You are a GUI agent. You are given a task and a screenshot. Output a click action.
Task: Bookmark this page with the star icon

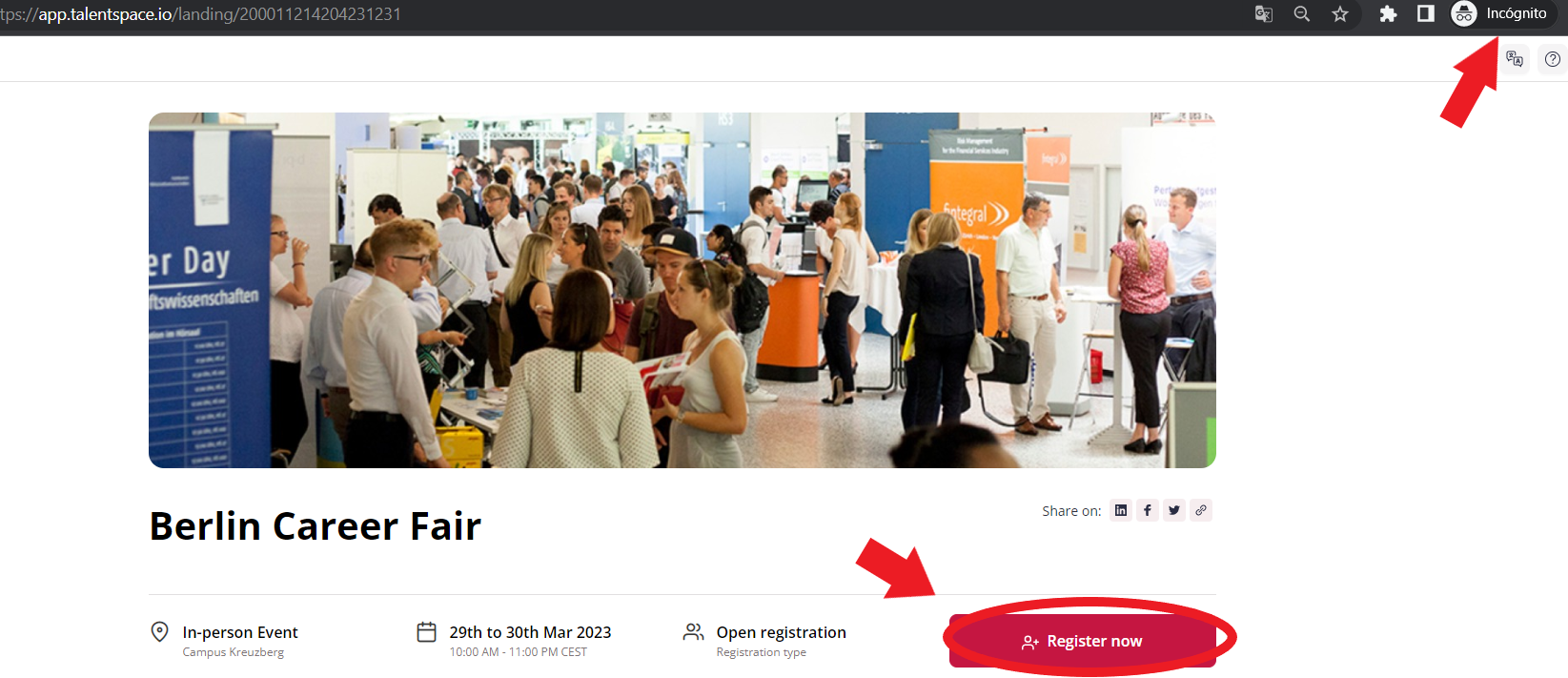[1340, 13]
